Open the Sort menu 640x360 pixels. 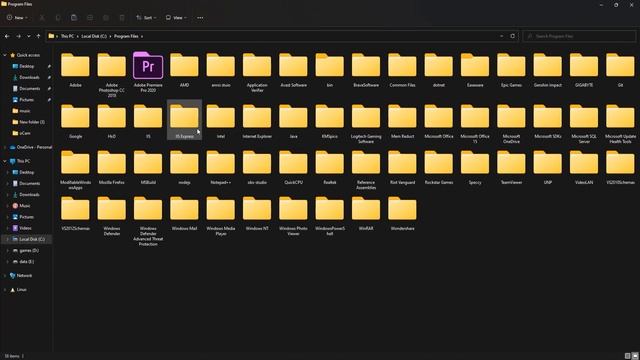tap(146, 18)
